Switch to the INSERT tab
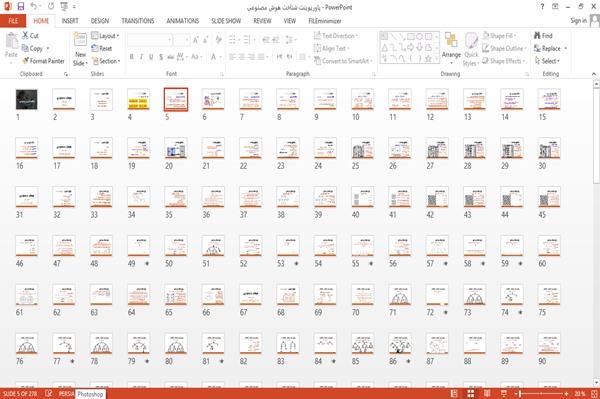 [70, 21]
